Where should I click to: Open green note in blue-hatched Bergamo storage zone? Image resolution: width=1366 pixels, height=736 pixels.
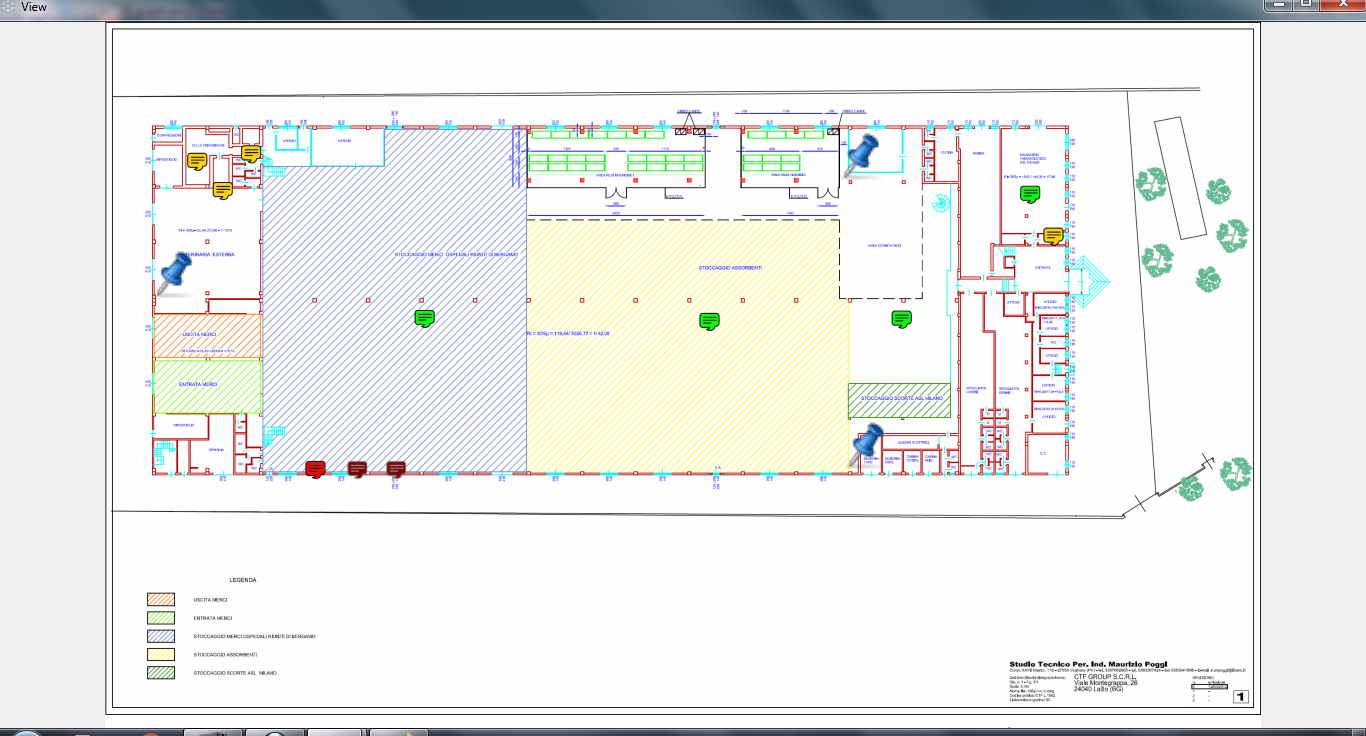(425, 319)
